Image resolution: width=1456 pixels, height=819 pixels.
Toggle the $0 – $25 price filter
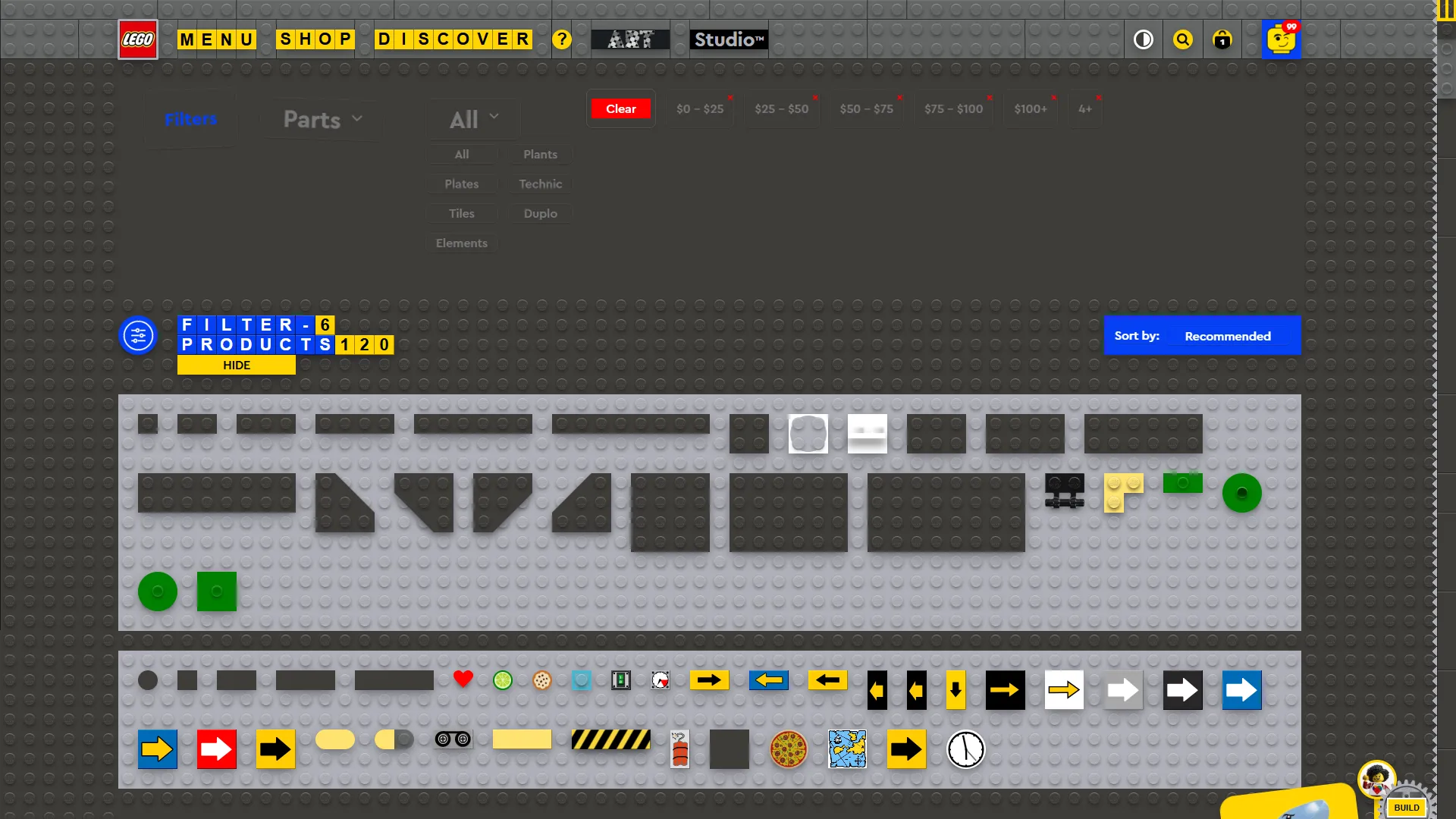700,109
